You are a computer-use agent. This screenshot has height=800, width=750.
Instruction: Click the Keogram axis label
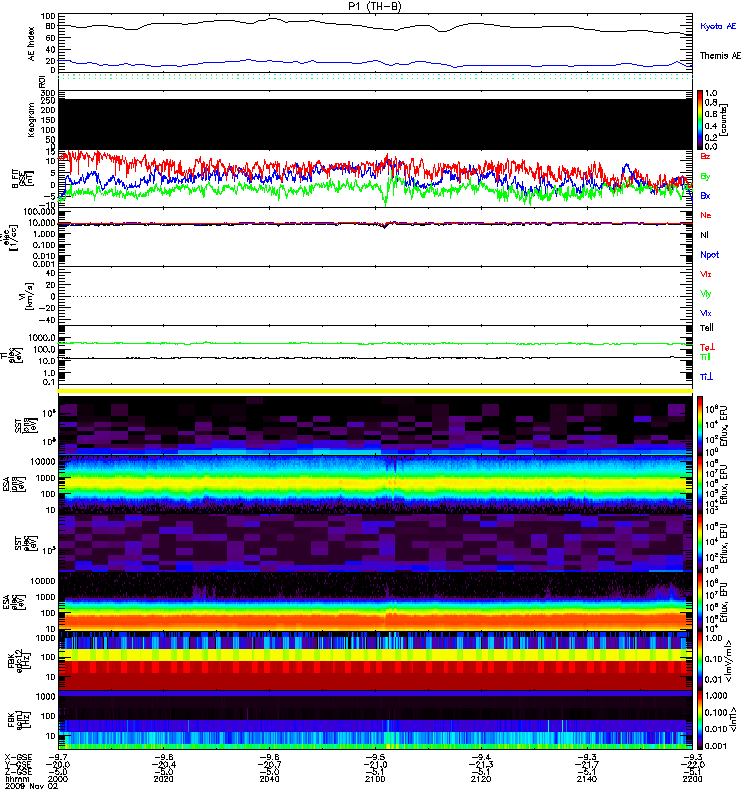(x=32, y=119)
